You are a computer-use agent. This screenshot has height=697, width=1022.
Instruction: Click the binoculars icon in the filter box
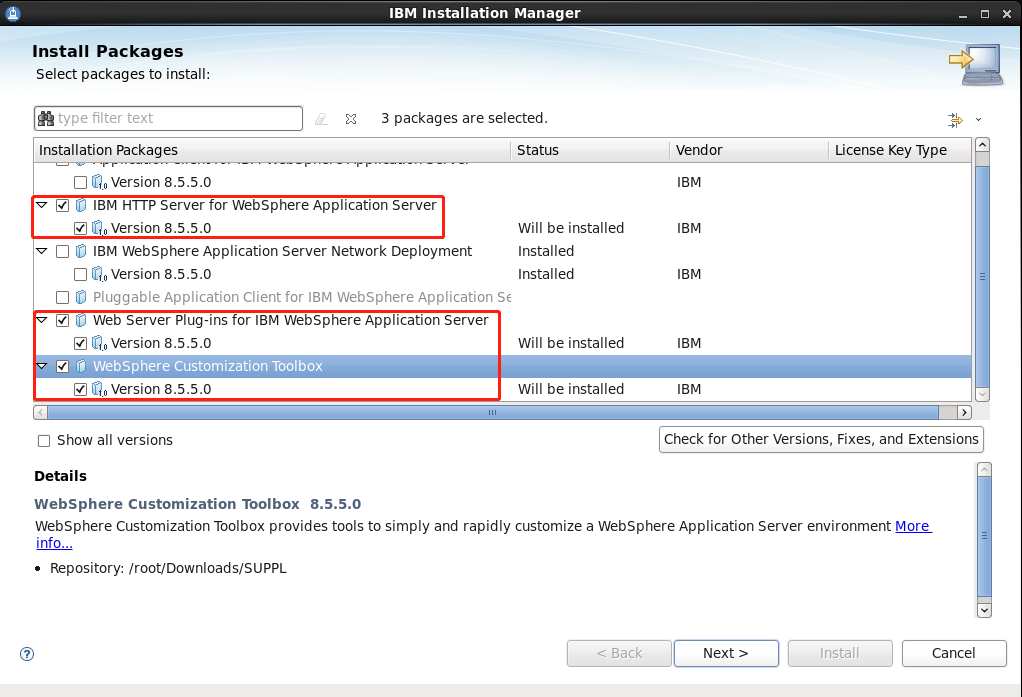click(46, 118)
